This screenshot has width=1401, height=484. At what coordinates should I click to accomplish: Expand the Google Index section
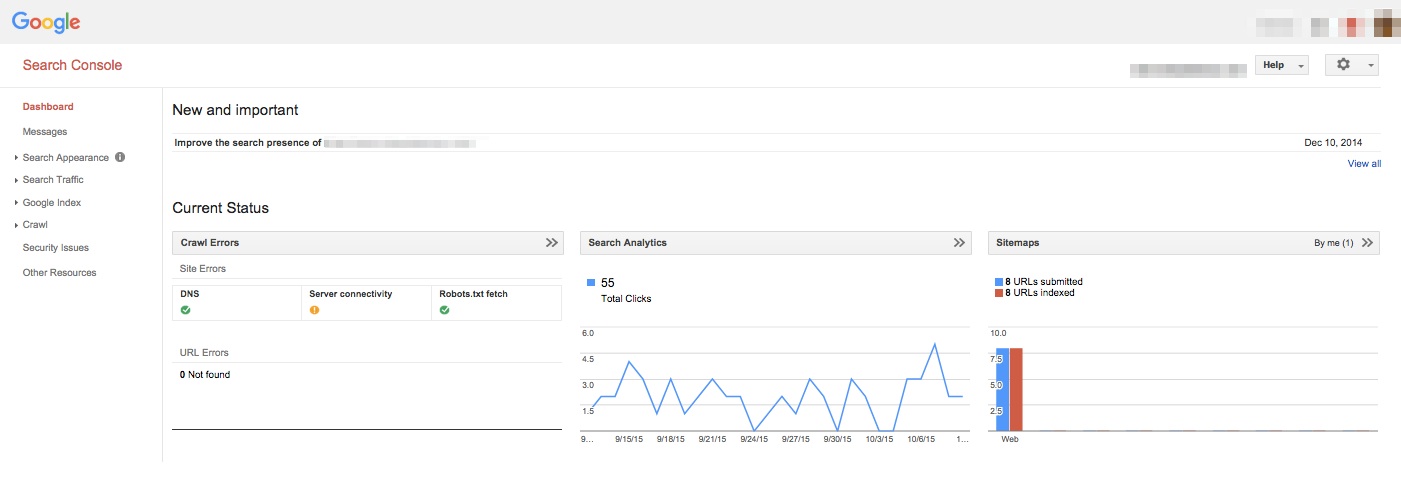tap(52, 203)
